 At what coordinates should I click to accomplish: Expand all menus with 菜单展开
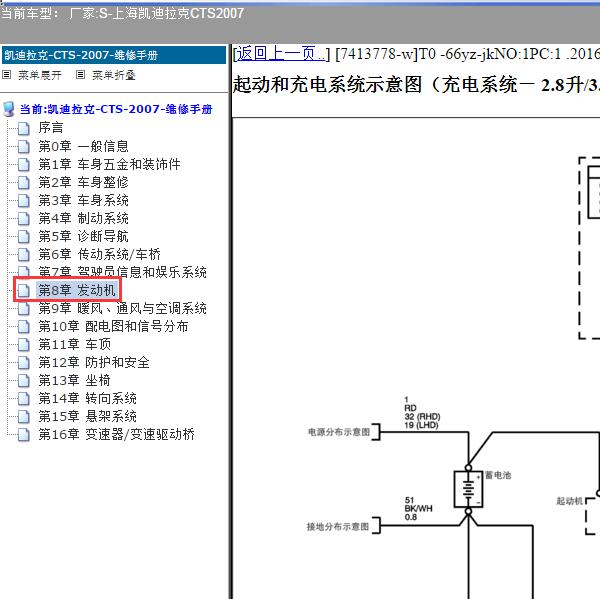40,75
